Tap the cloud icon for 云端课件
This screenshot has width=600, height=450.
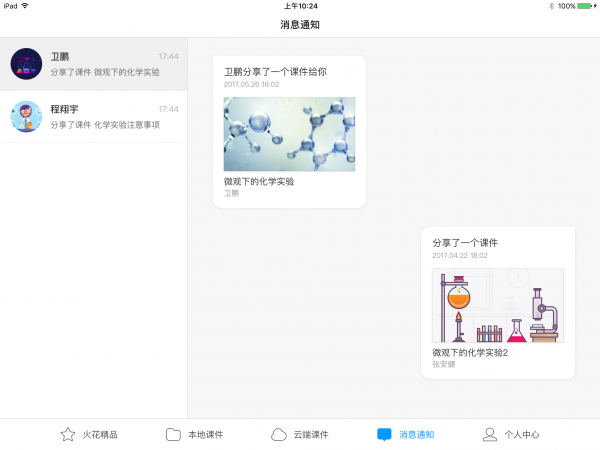tap(279, 434)
